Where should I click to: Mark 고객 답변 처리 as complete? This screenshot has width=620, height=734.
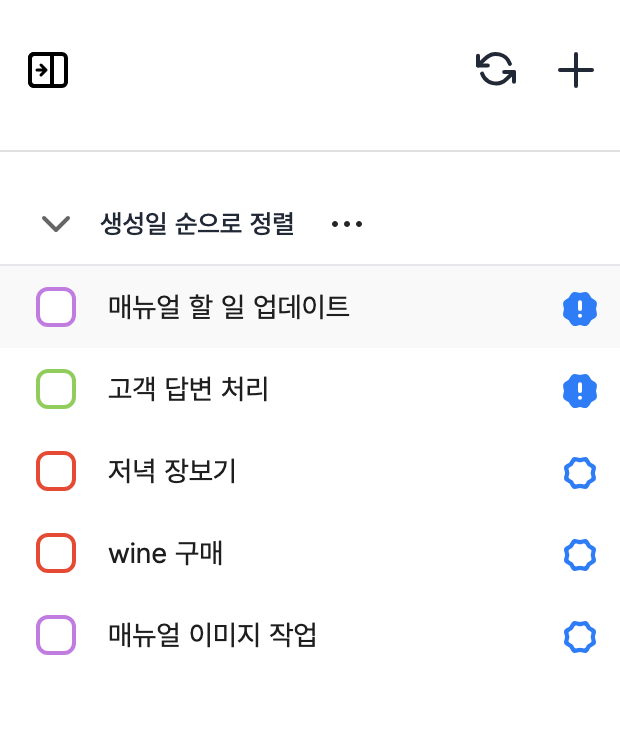pos(56,389)
